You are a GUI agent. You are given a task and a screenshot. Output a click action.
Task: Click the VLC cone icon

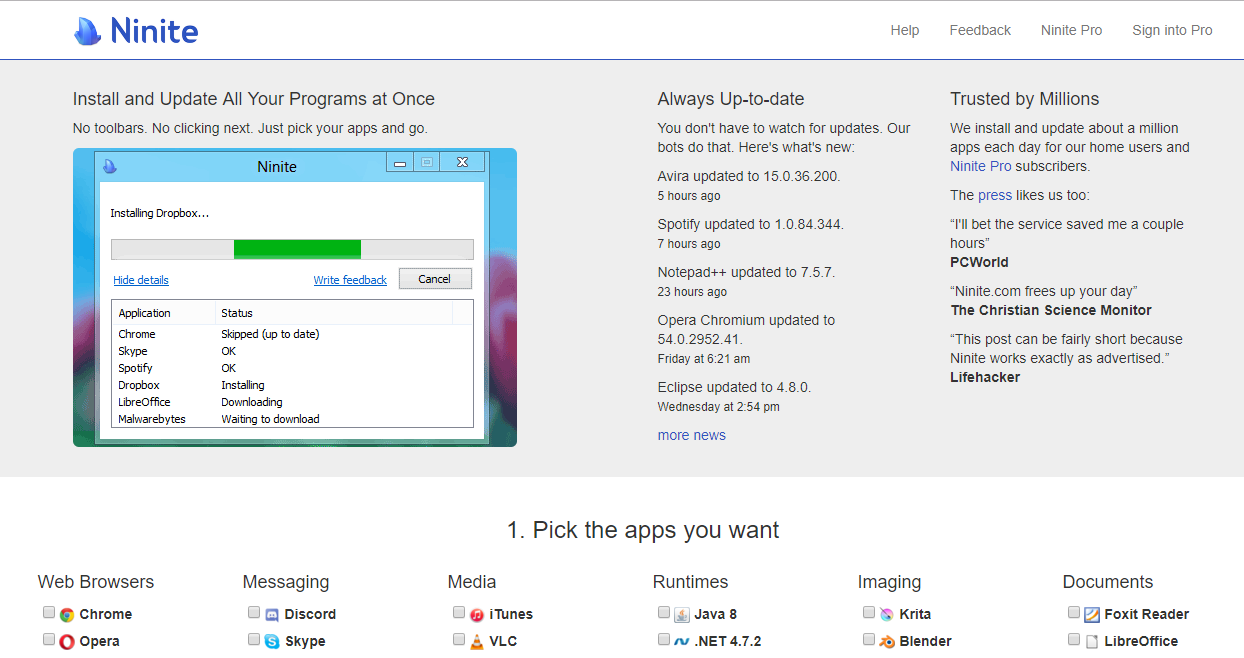tap(477, 642)
